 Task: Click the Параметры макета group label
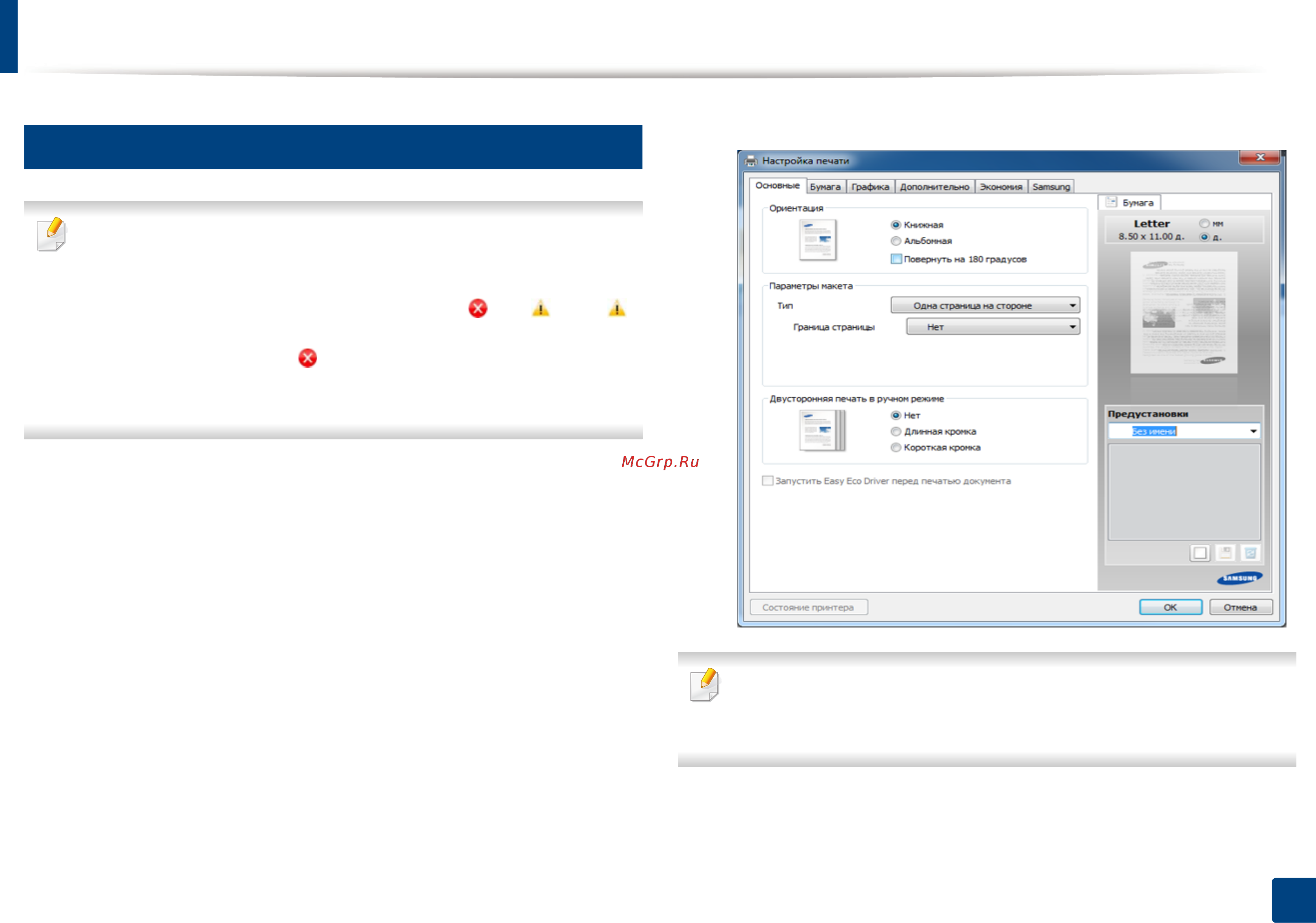tap(811, 286)
